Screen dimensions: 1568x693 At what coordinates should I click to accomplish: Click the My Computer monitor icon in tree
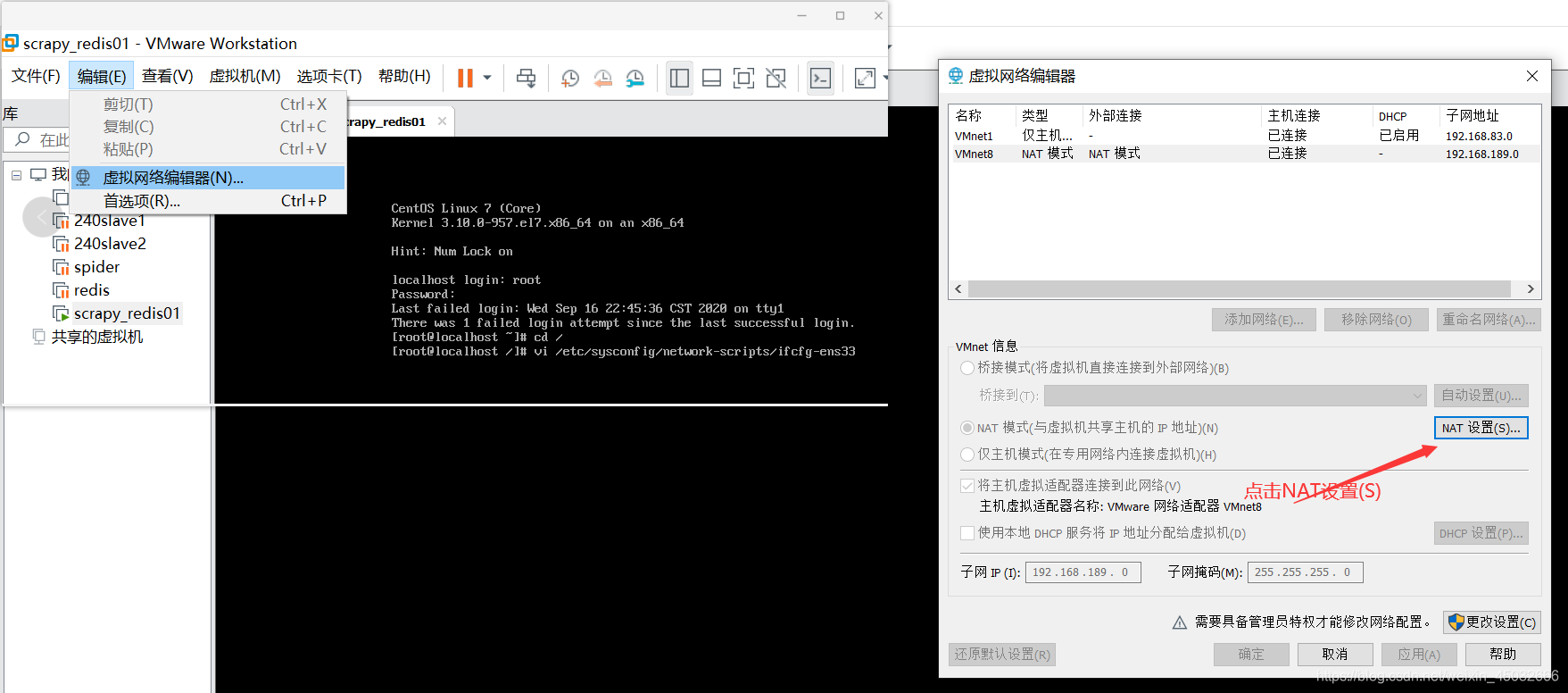point(38,174)
